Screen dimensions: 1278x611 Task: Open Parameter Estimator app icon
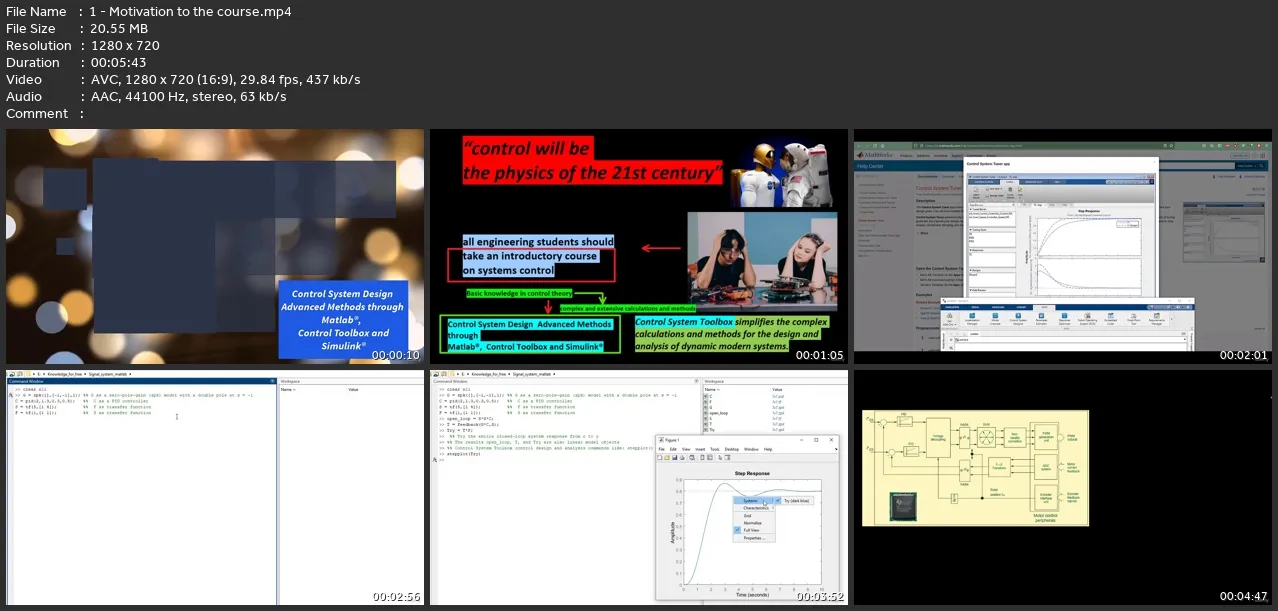(1041, 318)
